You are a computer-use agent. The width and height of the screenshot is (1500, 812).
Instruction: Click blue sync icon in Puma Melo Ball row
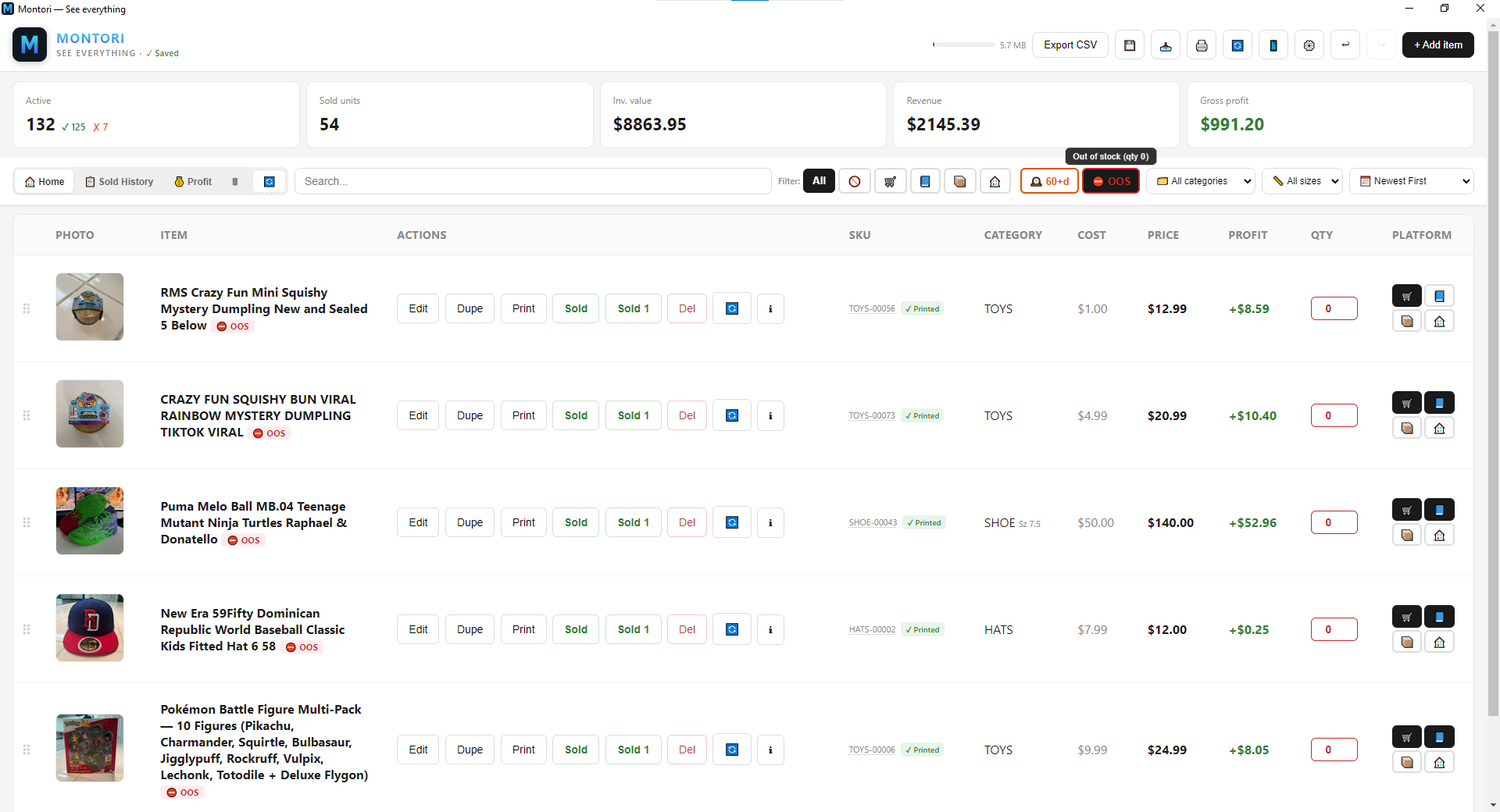[x=732, y=522]
